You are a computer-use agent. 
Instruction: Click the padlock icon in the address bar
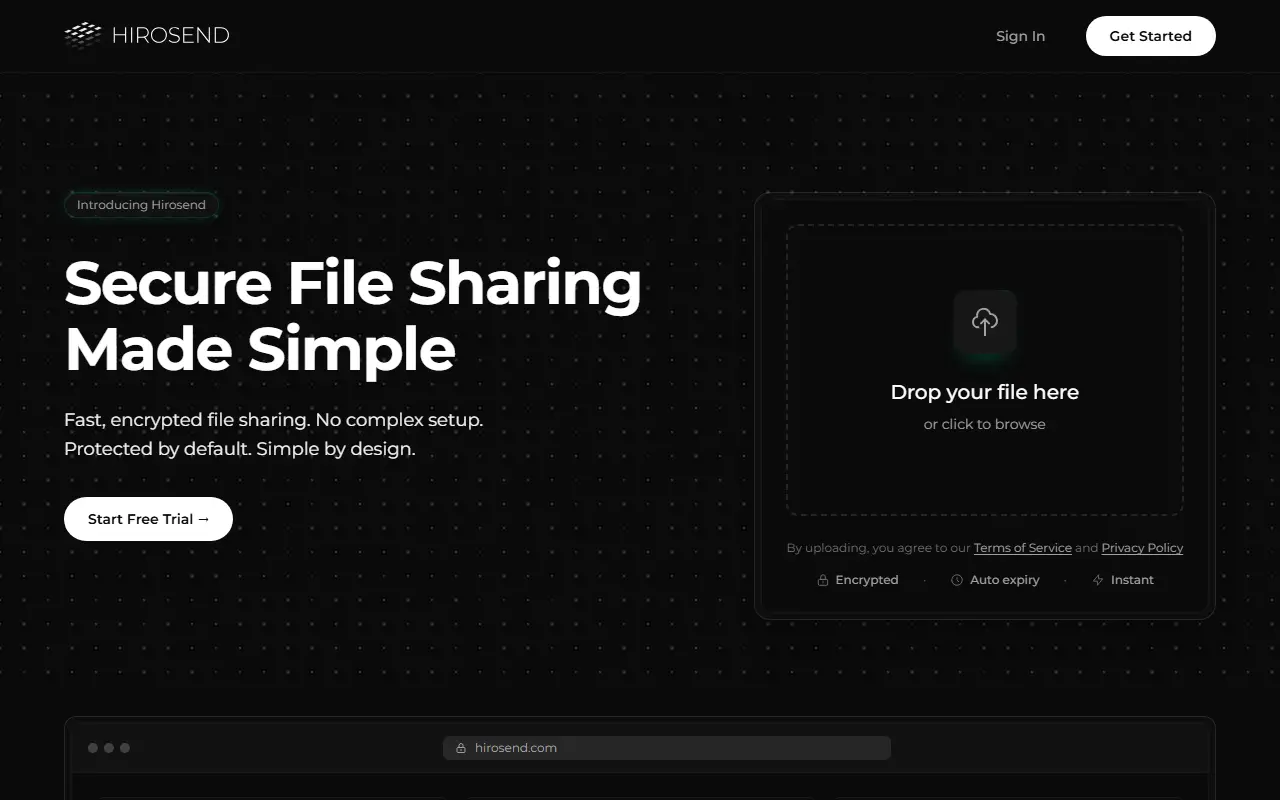461,748
